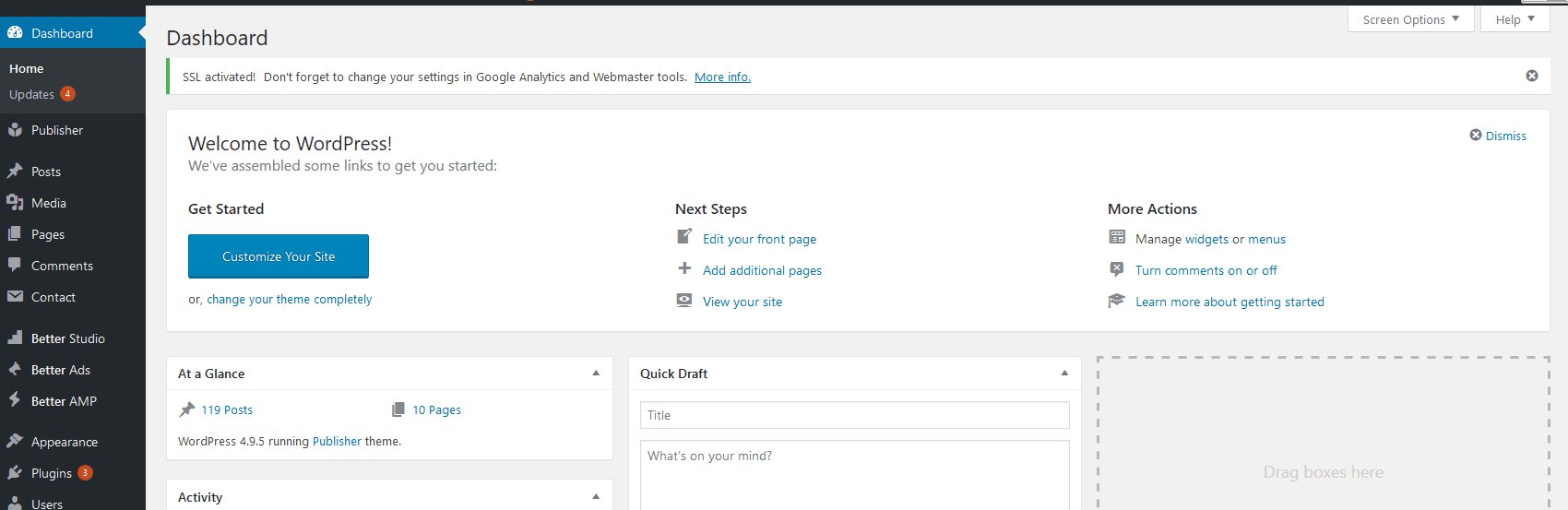This screenshot has width=1568, height=510.
Task: Open the More info link in SSL notice
Action: click(x=722, y=77)
